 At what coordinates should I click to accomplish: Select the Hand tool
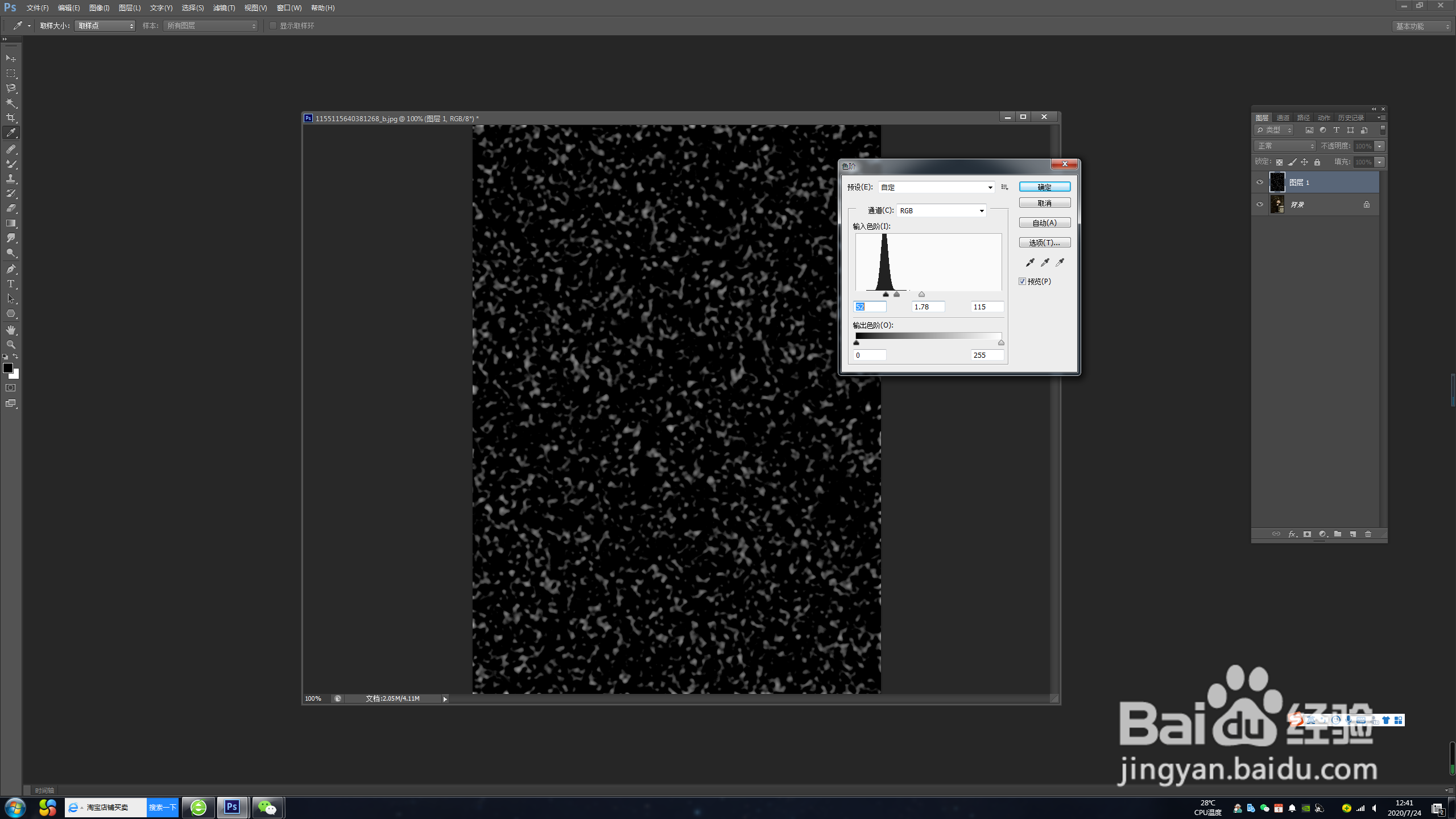tap(11, 330)
